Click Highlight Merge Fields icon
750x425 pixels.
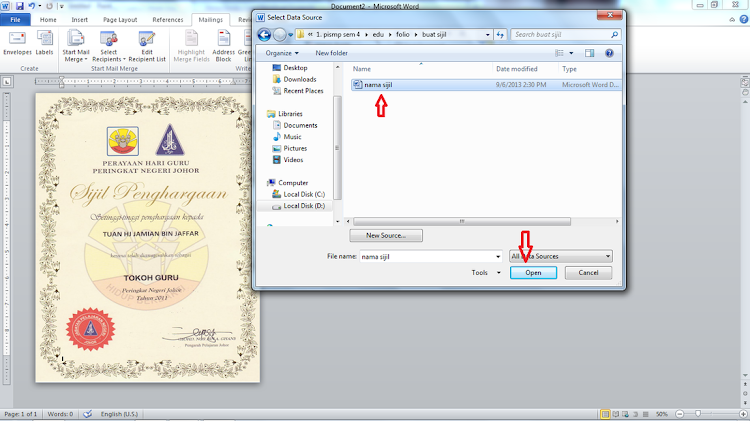pos(191,46)
